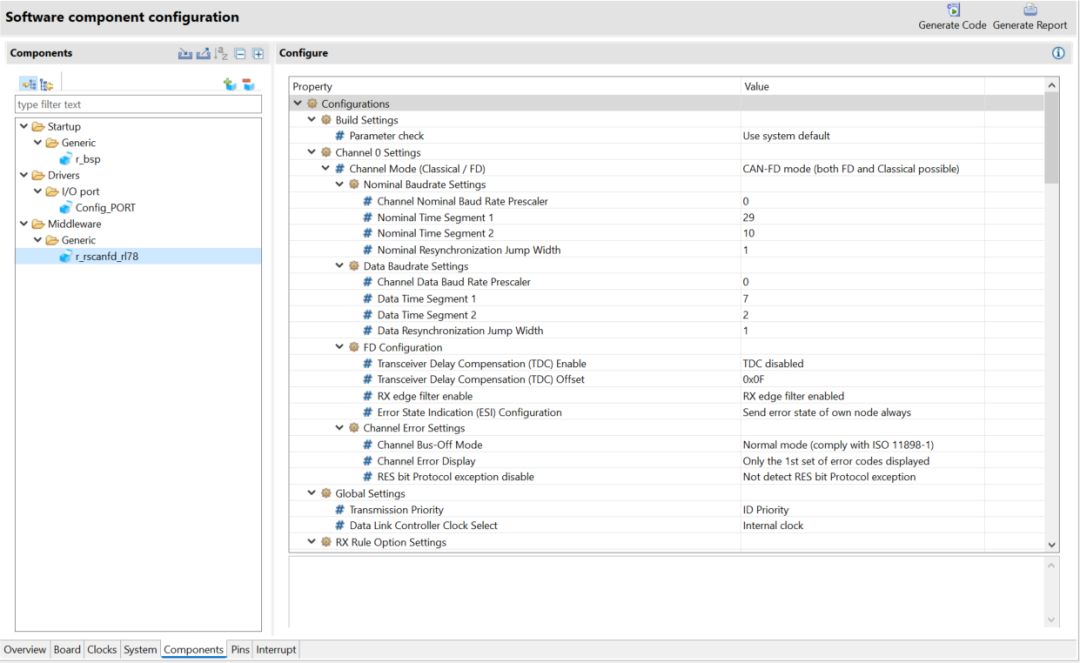Click Generate Report button
The width and height of the screenshot is (1080, 663).
coord(1030,17)
